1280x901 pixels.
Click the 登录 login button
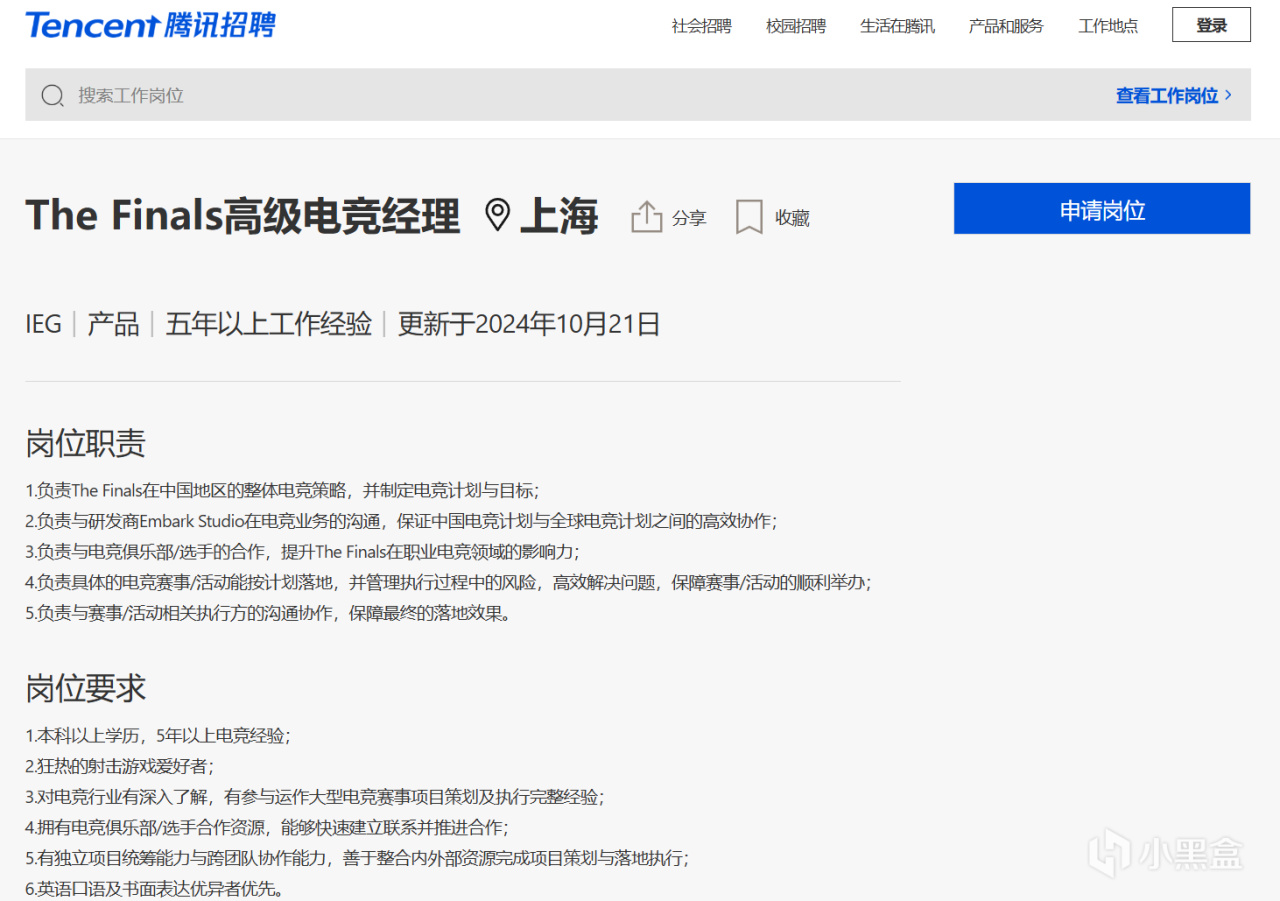point(1211,25)
